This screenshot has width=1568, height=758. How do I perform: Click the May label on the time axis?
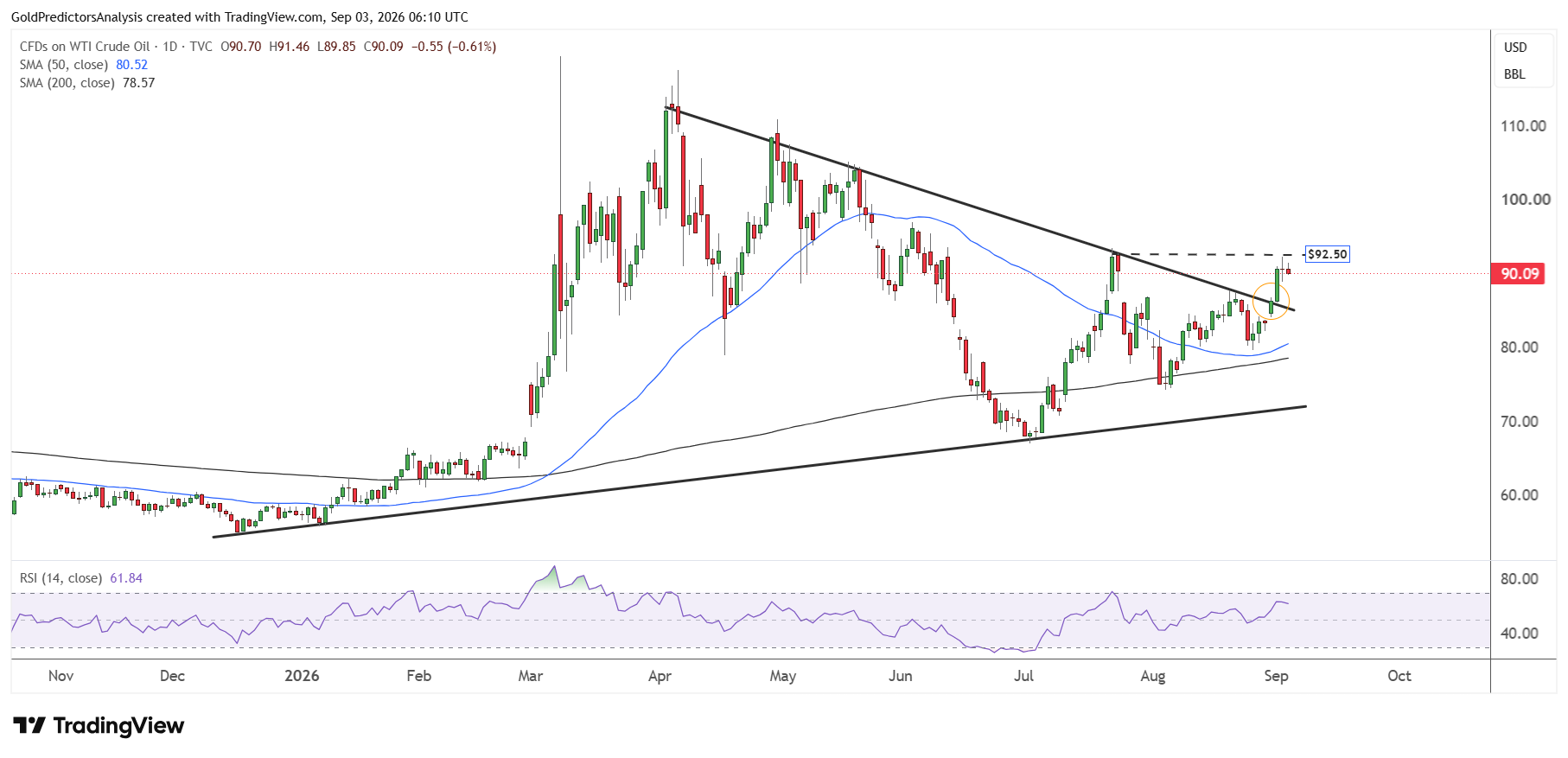782,676
